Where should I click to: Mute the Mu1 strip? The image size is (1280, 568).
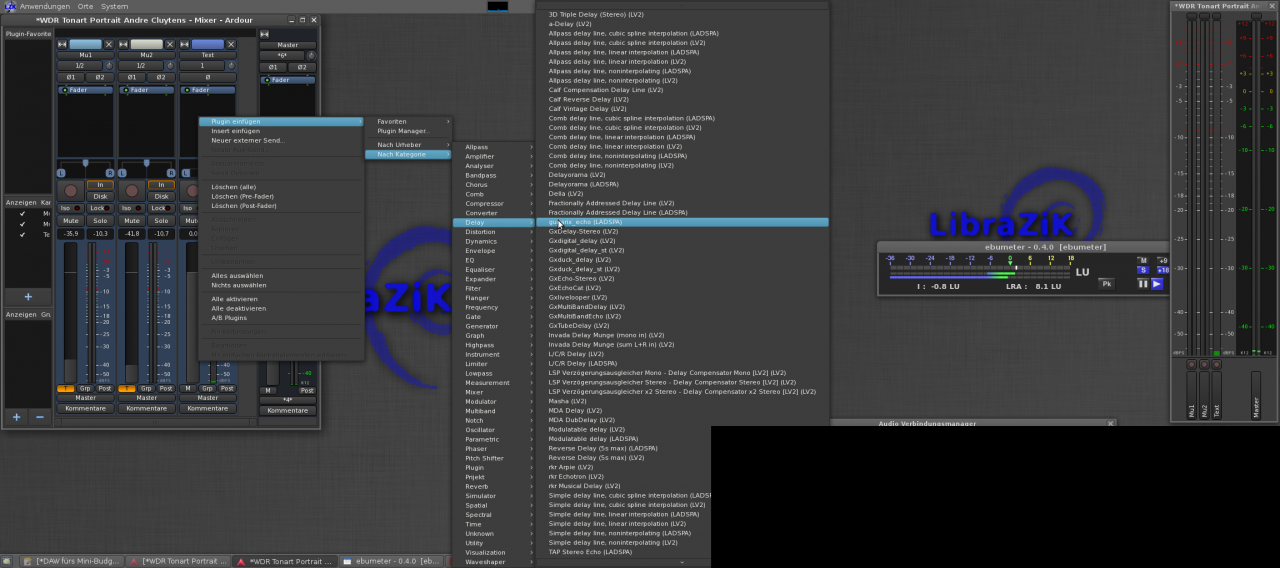(71, 220)
